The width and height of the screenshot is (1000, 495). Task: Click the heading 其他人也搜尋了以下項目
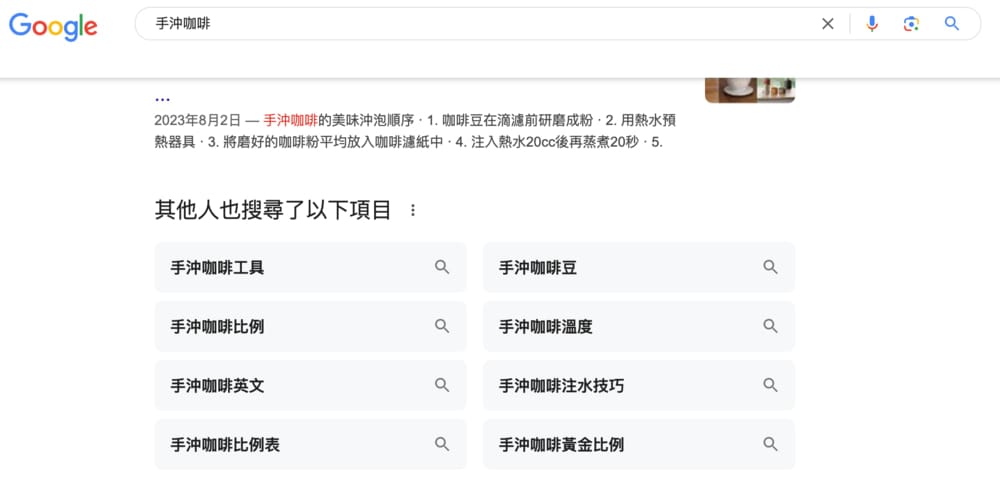[x=272, y=210]
